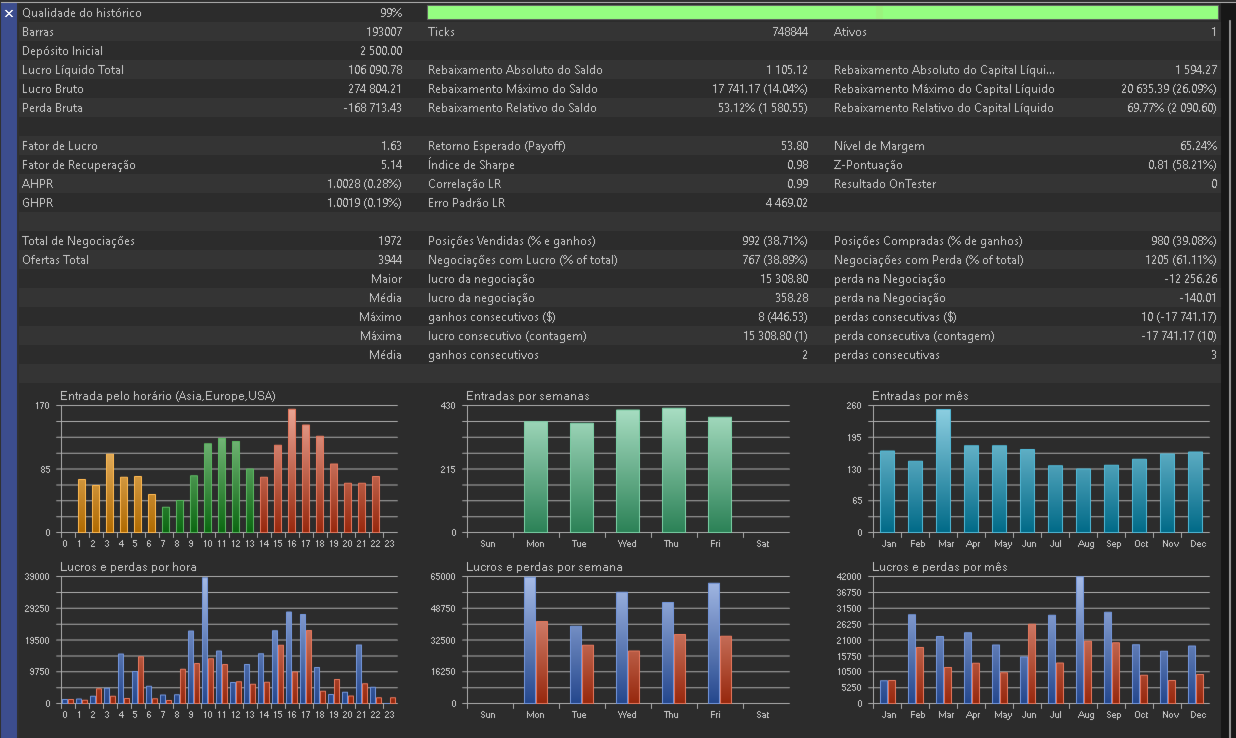This screenshot has width=1236, height=738.
Task: Click the red Mon loss bar in weekly chart
Action: pyautogui.click(x=542, y=662)
